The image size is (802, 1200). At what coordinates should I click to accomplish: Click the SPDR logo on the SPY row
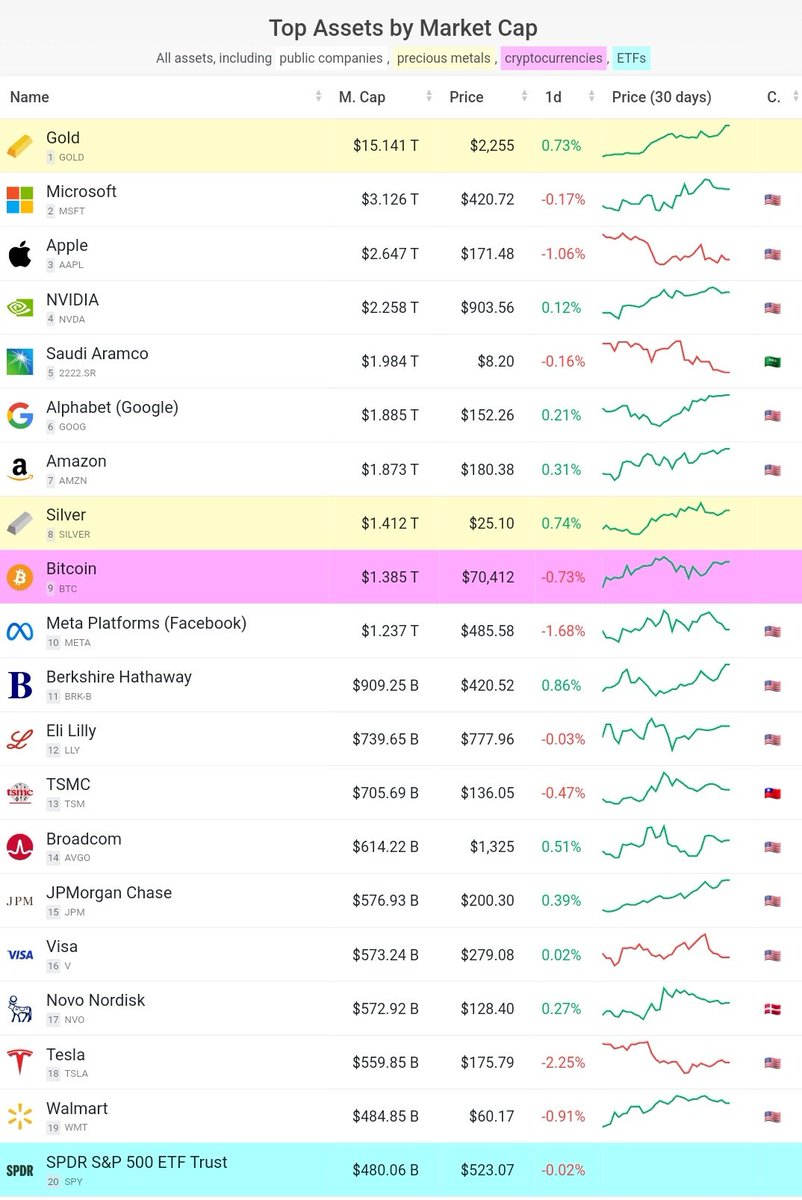pyautogui.click(x=20, y=1169)
